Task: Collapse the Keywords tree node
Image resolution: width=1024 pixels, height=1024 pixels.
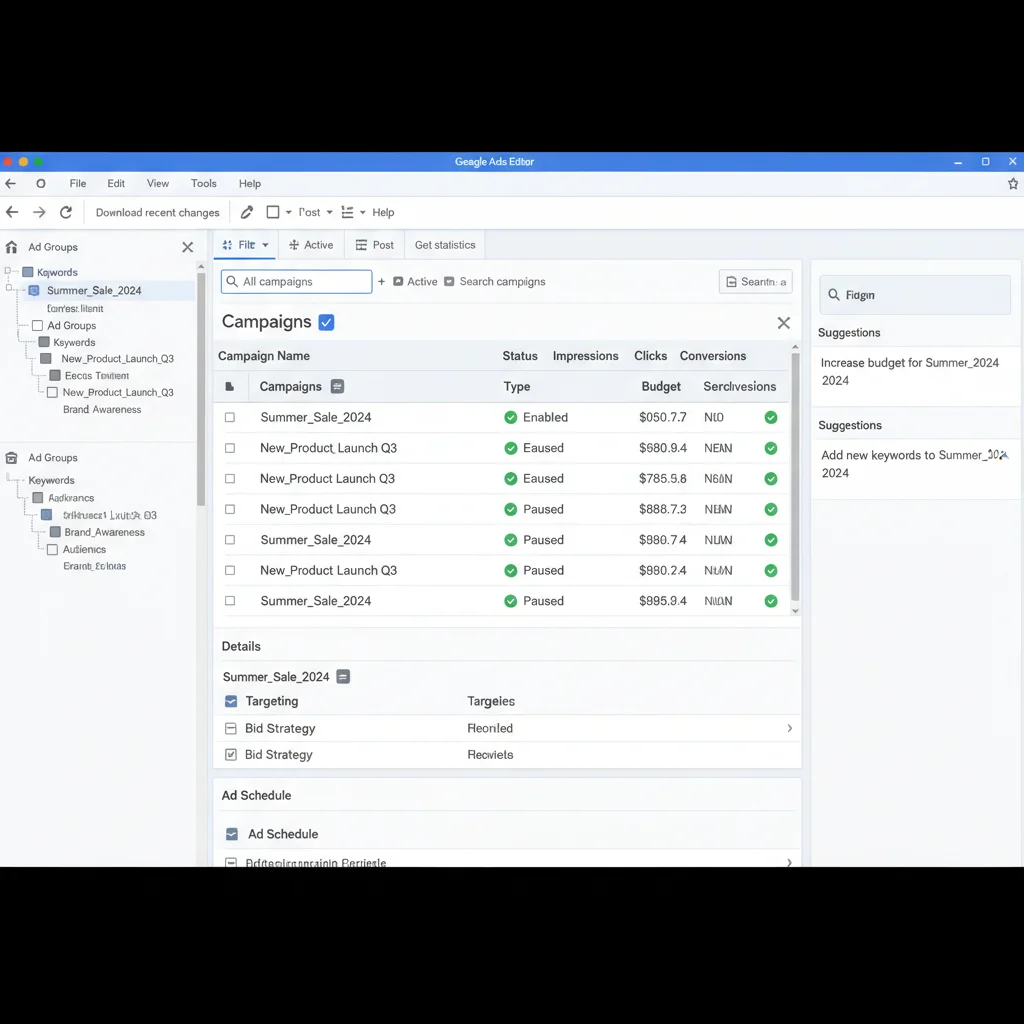Action: (8, 270)
